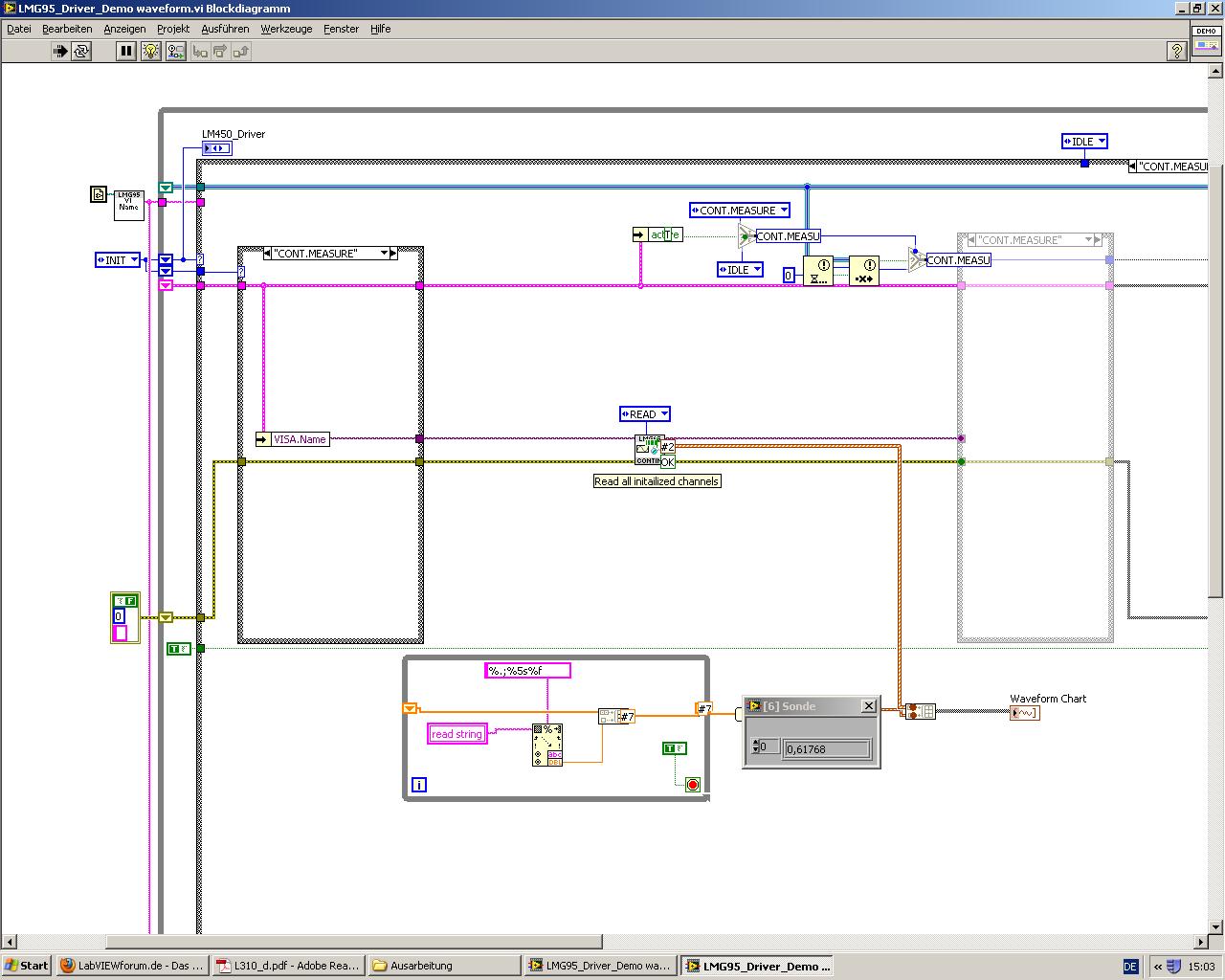1225x980 pixels.
Task: Switch to L310_d.pdf Adobe Reader taskbar button
Action: 288,966
